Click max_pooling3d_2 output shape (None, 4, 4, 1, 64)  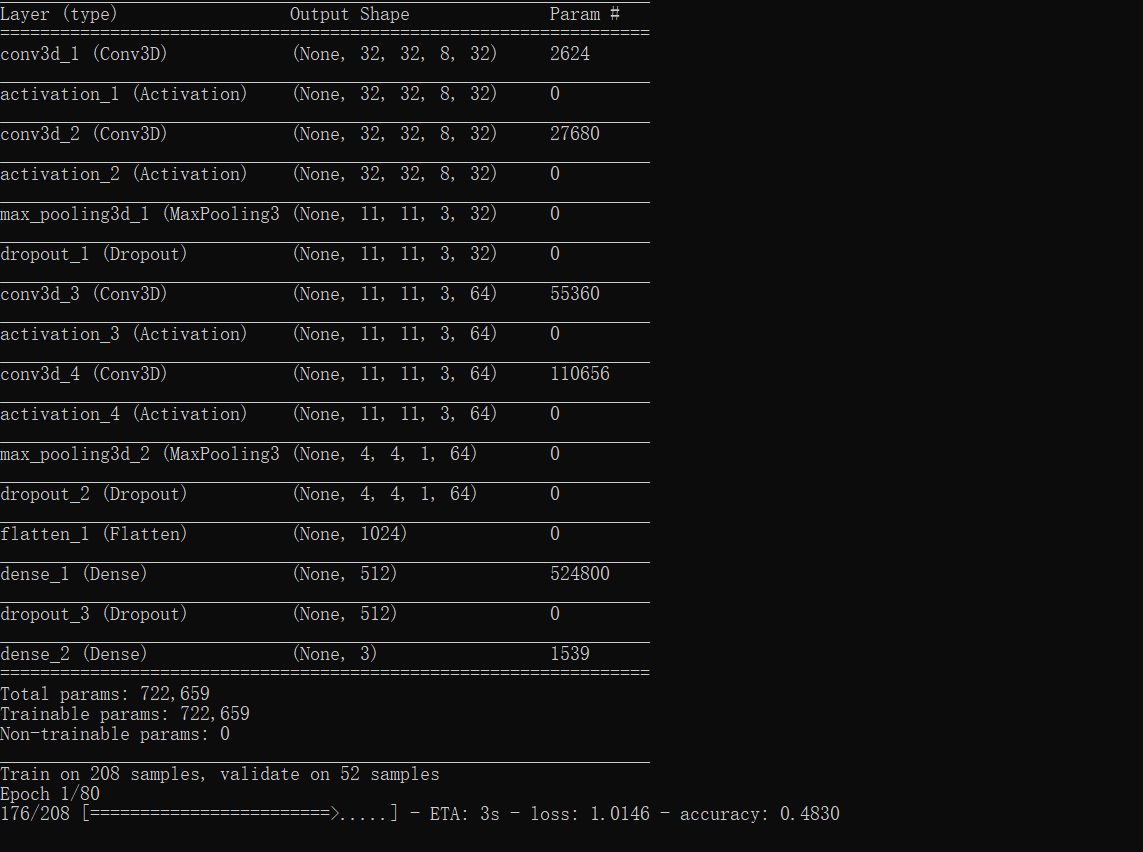[x=385, y=455]
